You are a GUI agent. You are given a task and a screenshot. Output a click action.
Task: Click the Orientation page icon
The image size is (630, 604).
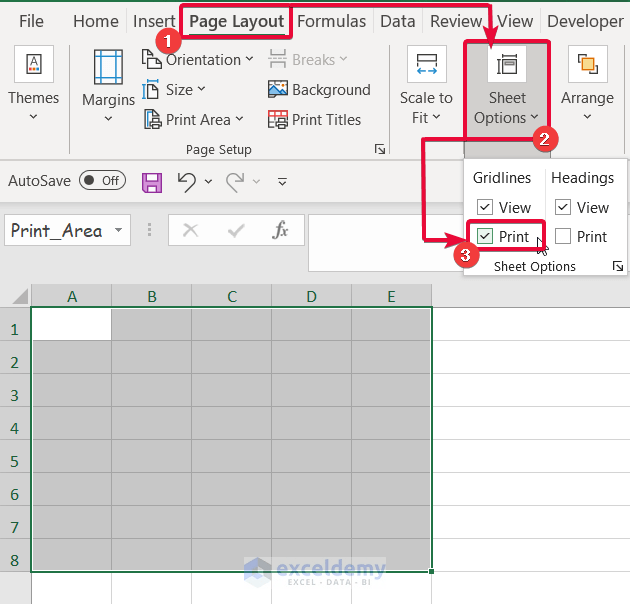pos(151,59)
